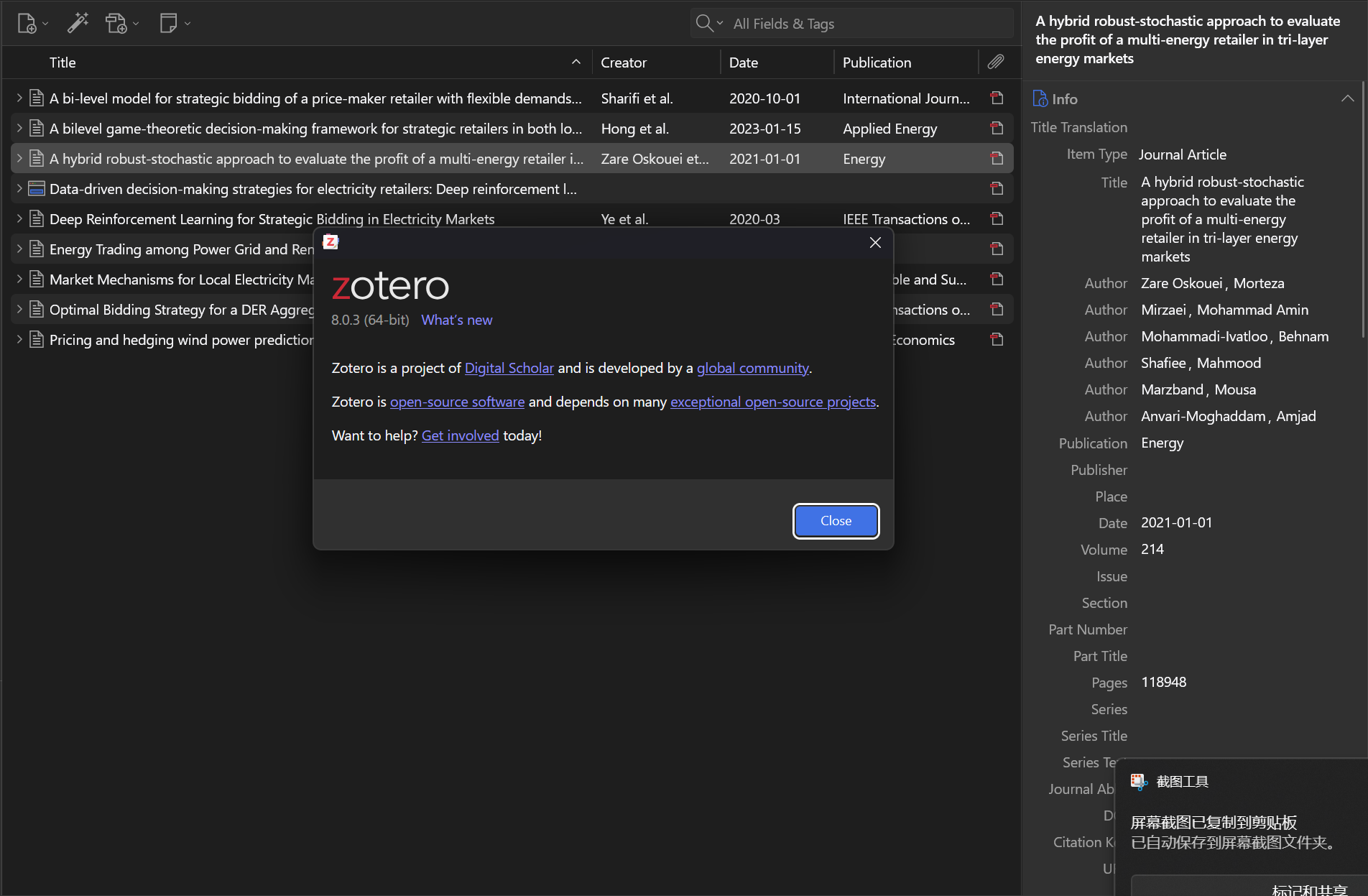
Task: Open PDF attachment of the Pricing and hedging row
Action: tap(997, 339)
